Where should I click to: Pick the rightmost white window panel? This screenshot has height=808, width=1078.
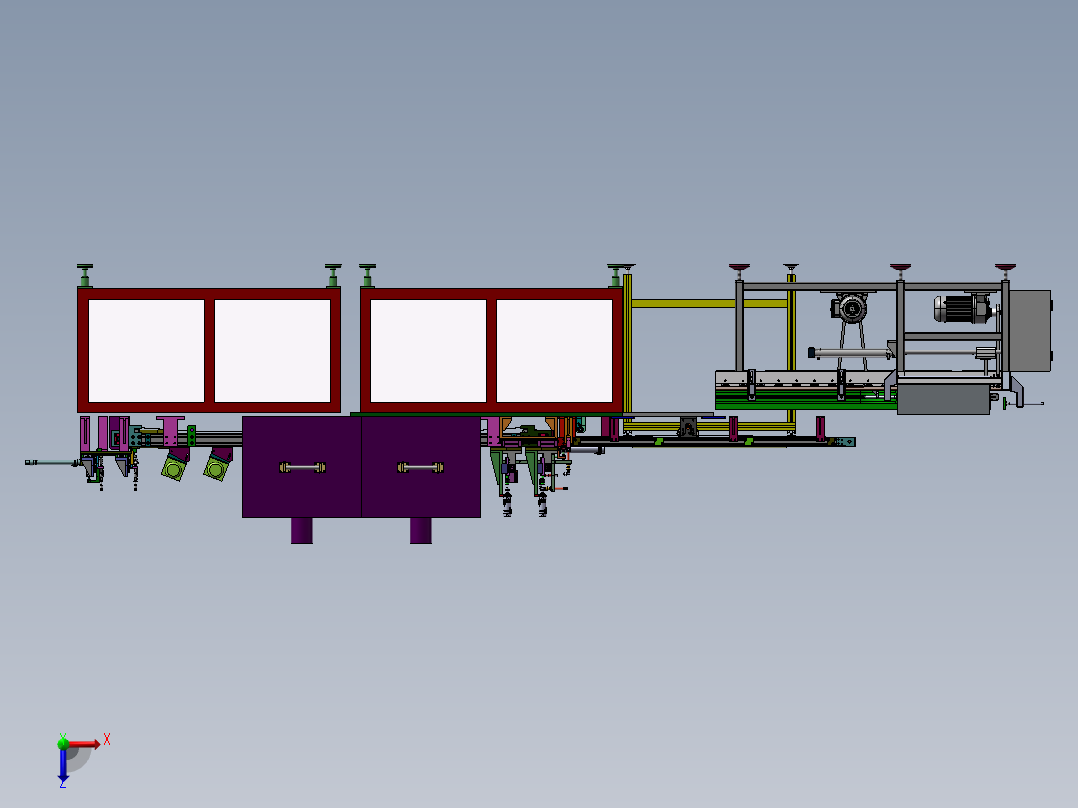[554, 351]
